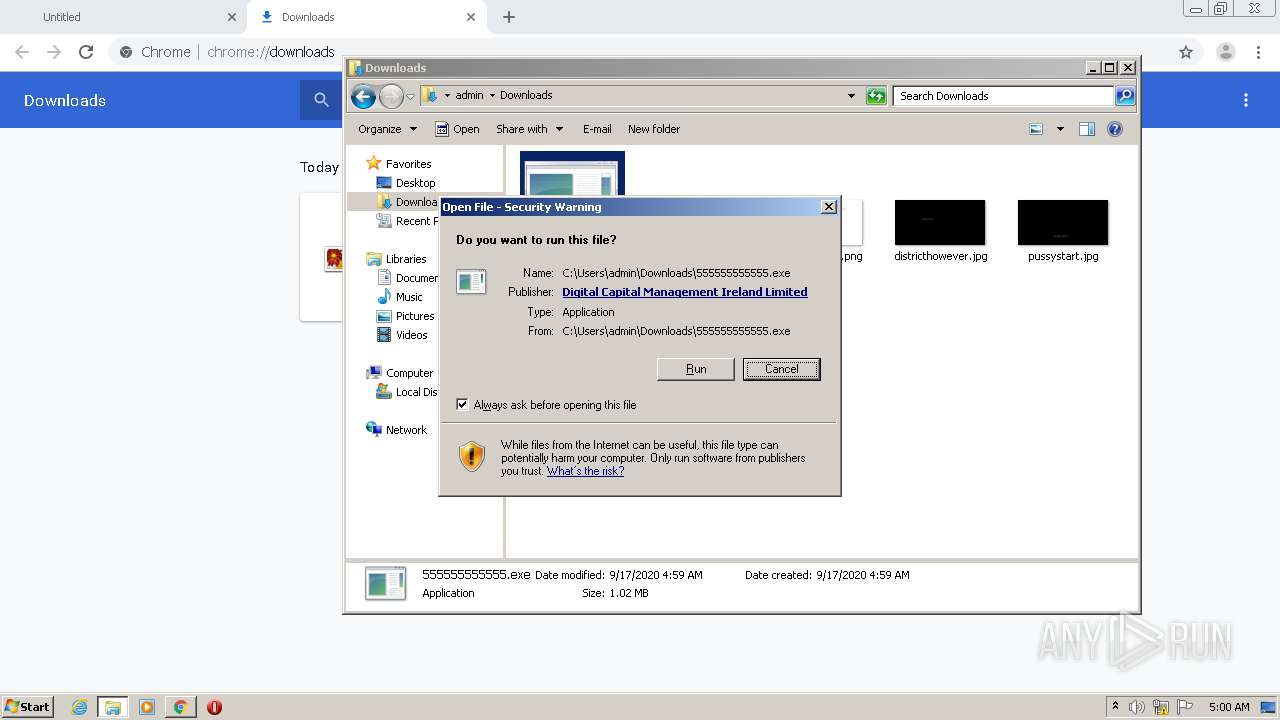Click the Explorer Back navigation arrow
The width and height of the screenshot is (1280, 720).
(x=363, y=96)
